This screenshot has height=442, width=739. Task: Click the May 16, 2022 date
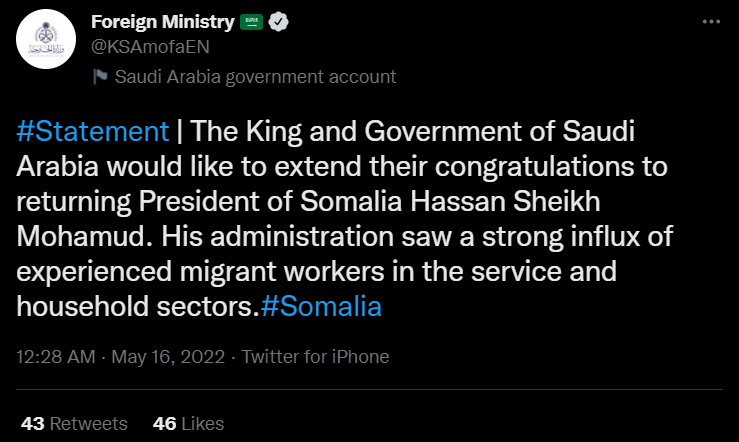point(168,357)
